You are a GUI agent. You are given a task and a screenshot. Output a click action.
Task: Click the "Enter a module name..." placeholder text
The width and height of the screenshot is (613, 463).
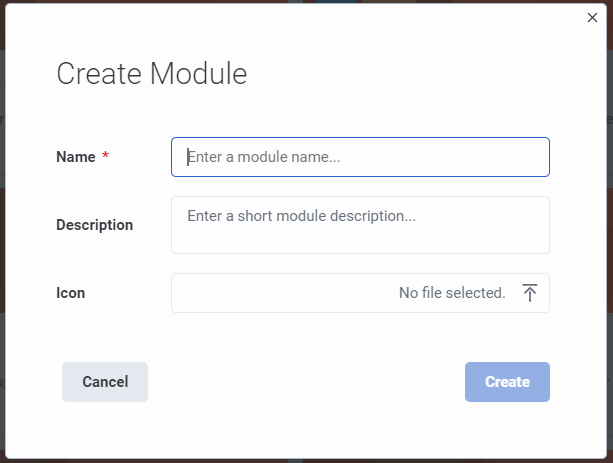[x=264, y=157]
